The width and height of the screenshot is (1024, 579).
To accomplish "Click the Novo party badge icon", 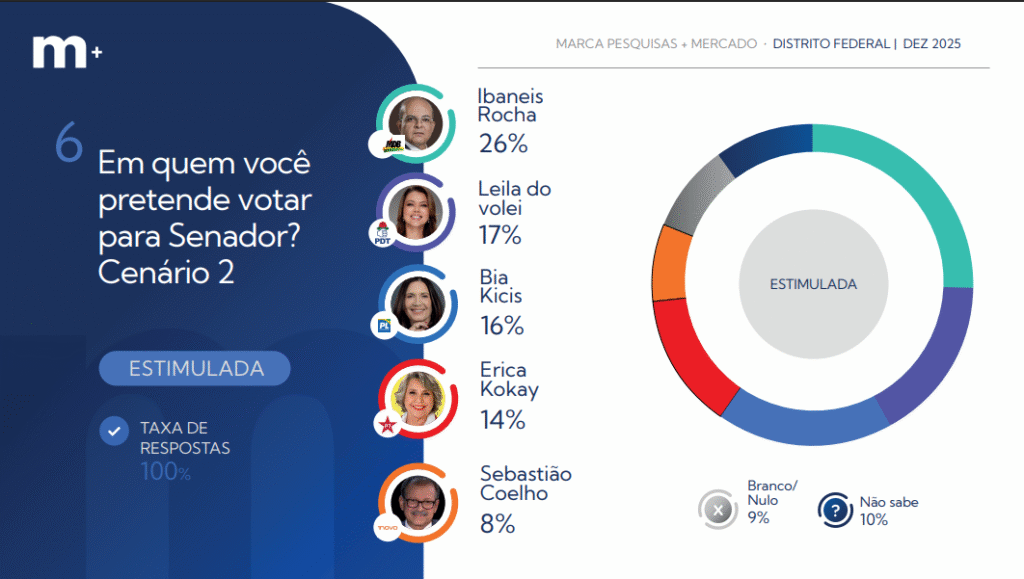I will pyautogui.click(x=386, y=526).
